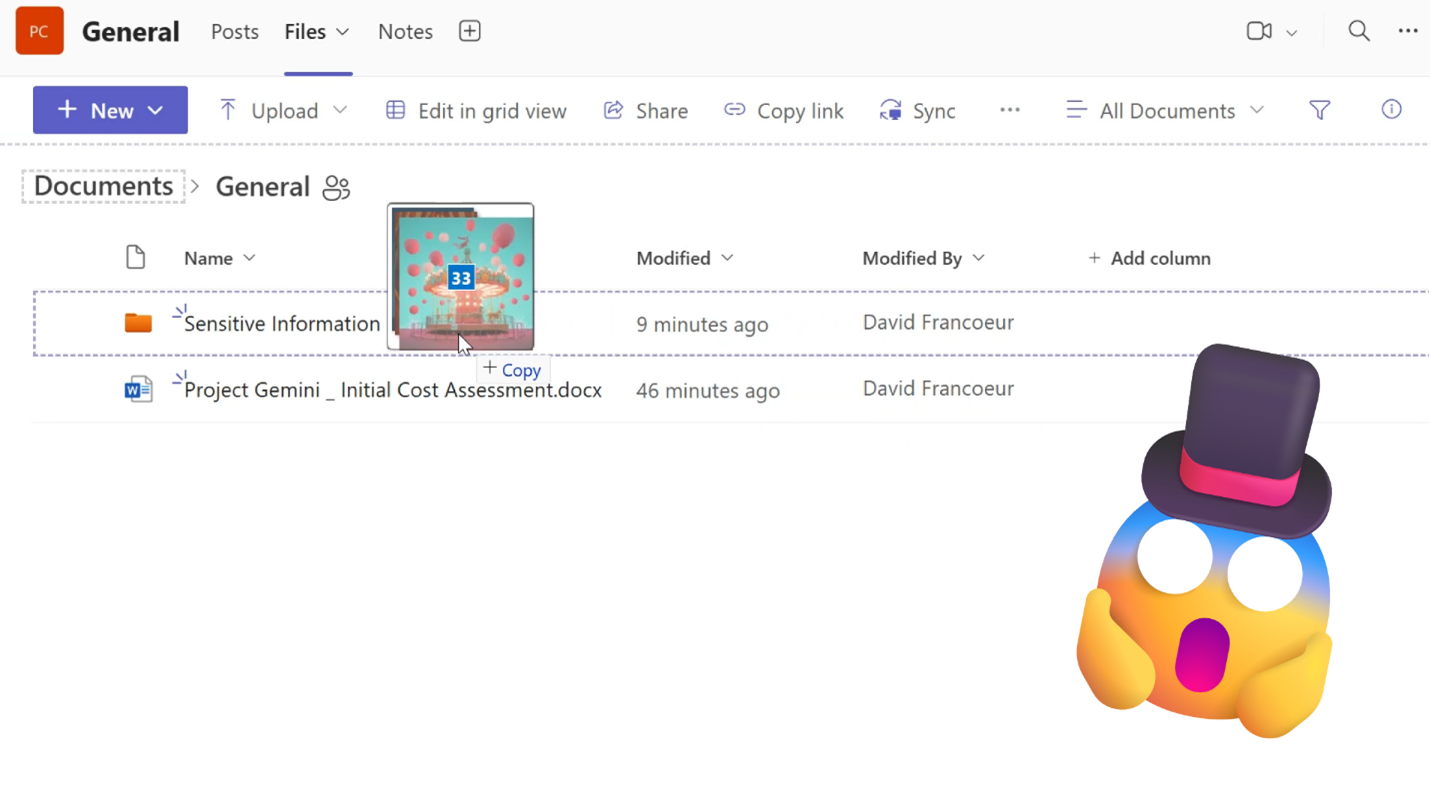Click the PC team avatar icon
The image size is (1430, 809).
(x=40, y=31)
